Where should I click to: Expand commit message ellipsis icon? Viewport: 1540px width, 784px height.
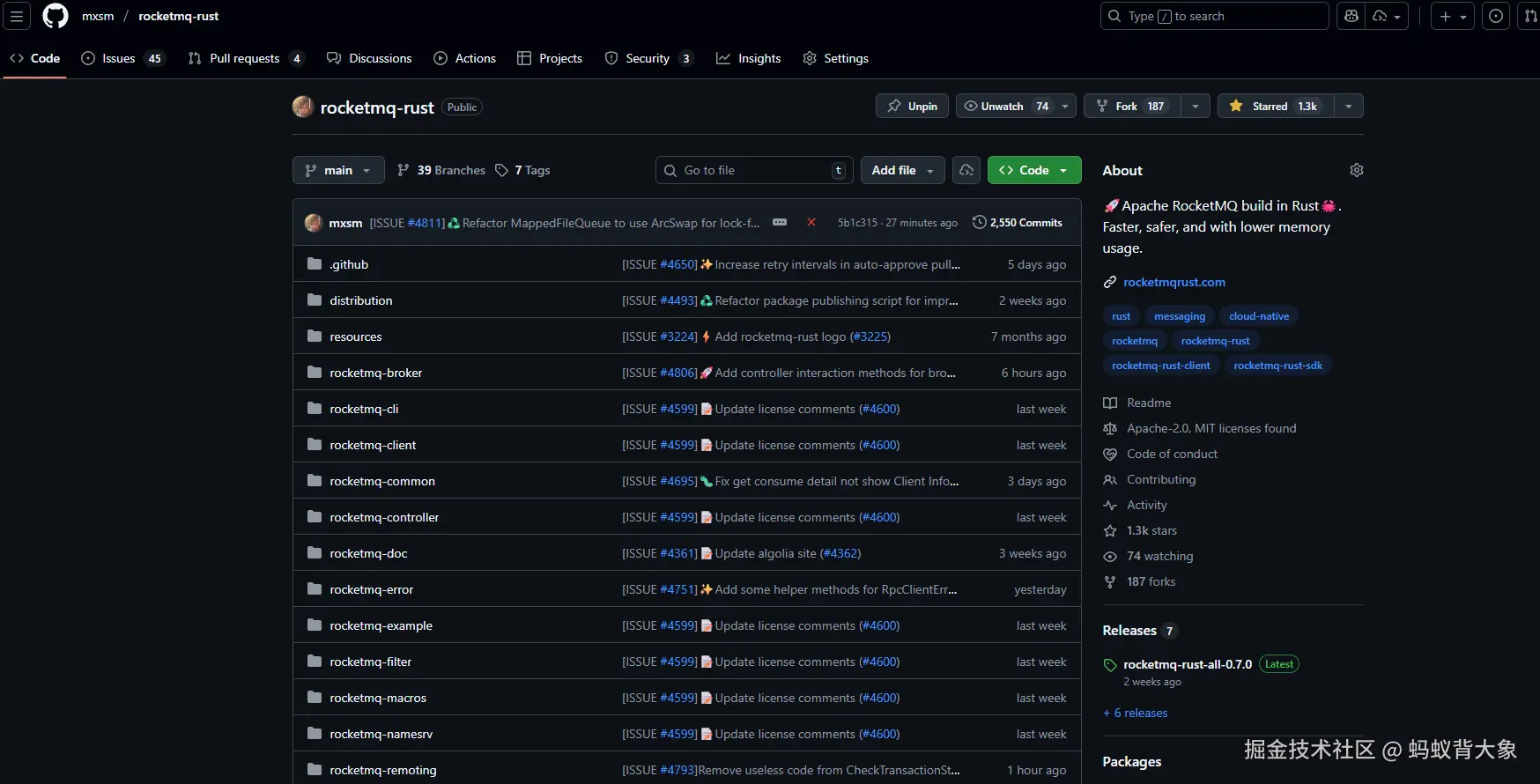(780, 223)
